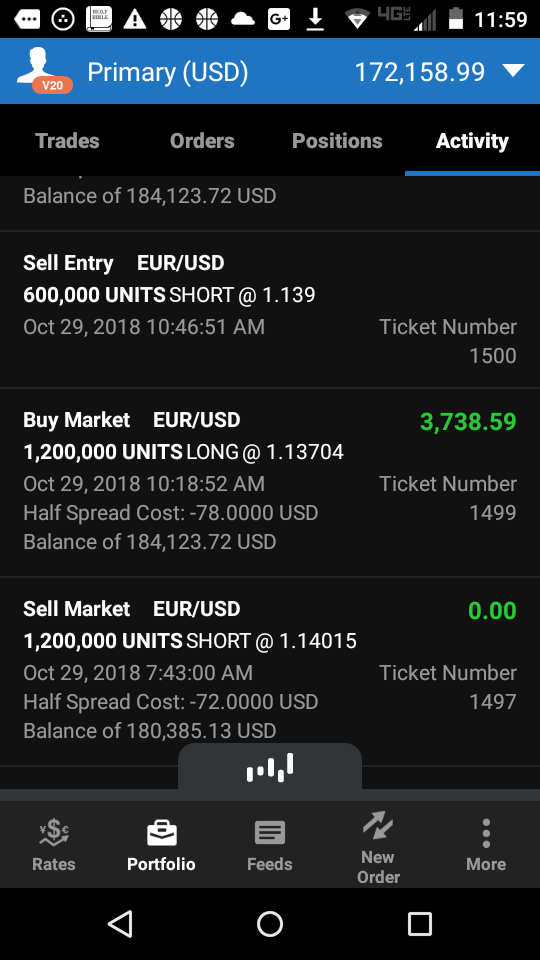The height and width of the screenshot is (960, 540).
Task: Open the Feeds news icon
Action: tap(269, 833)
